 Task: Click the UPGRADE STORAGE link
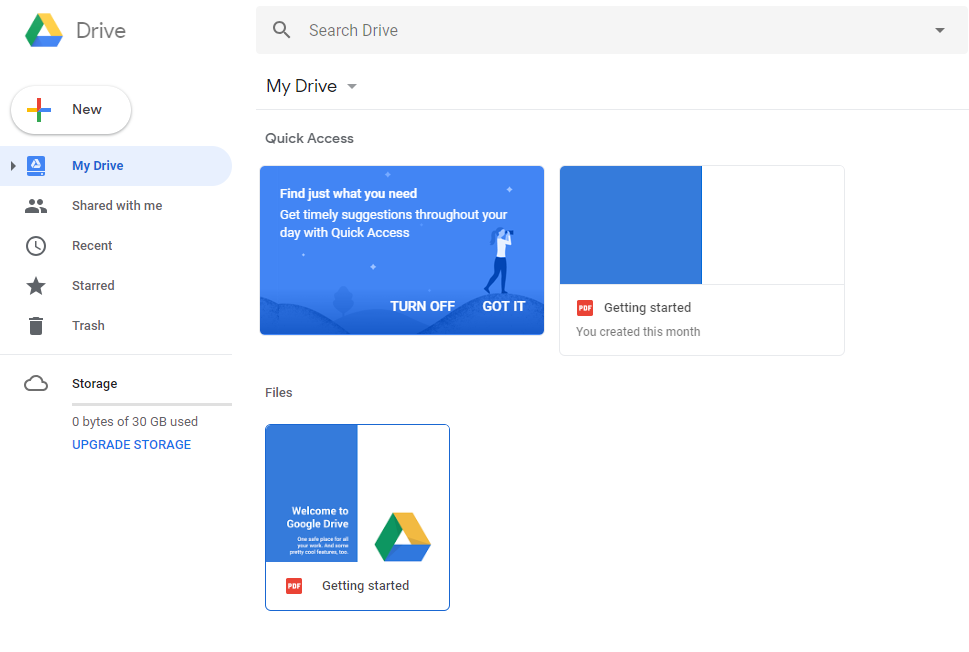click(x=131, y=445)
